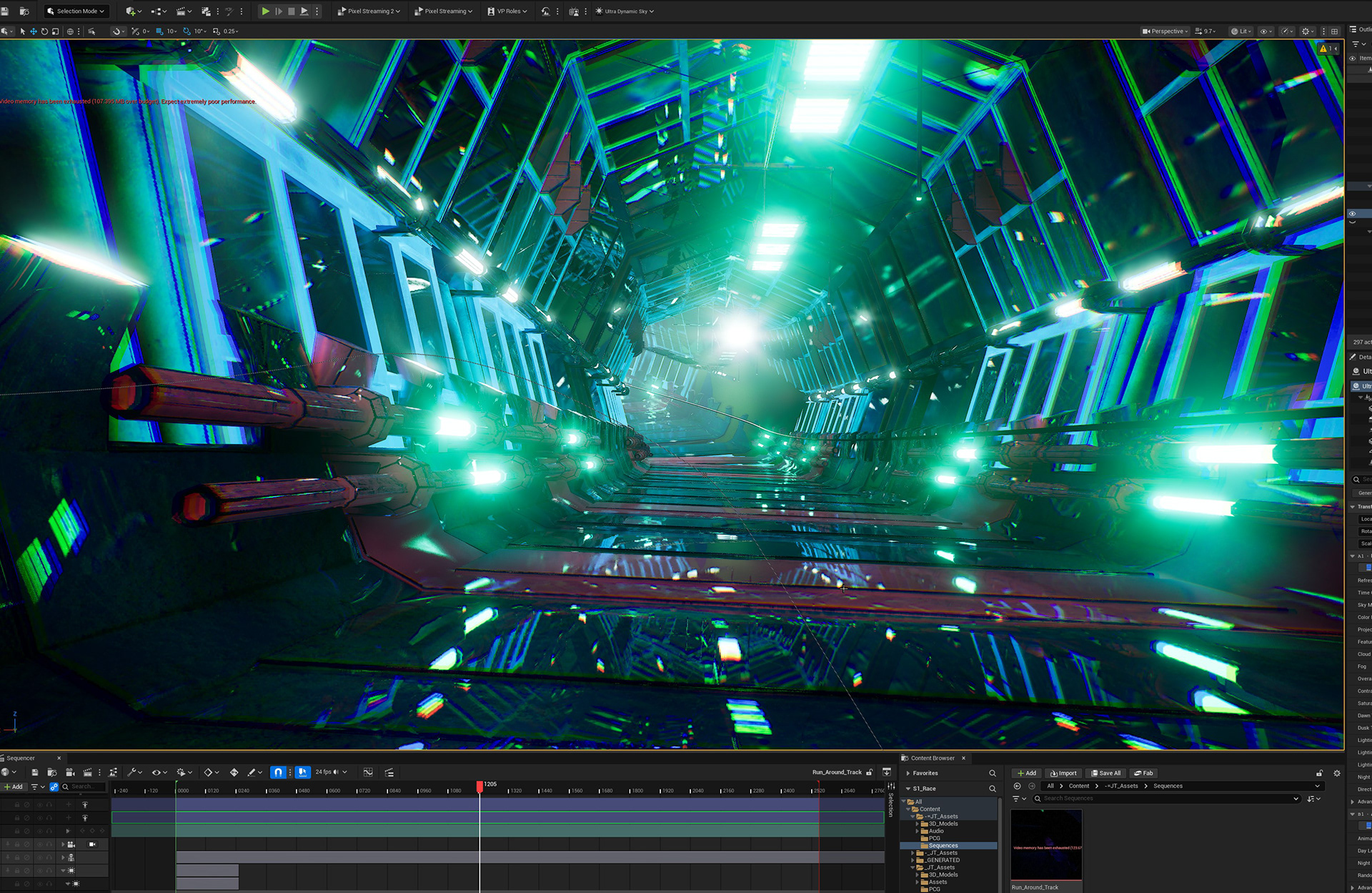Click the Save All button

pyautogui.click(x=1106, y=773)
